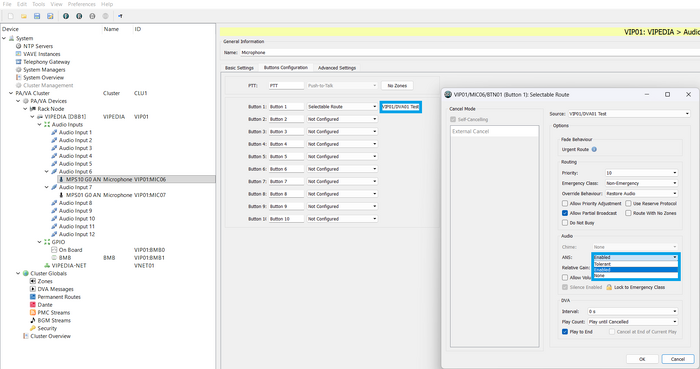Click the DVA Messages play icon

coord(33,289)
